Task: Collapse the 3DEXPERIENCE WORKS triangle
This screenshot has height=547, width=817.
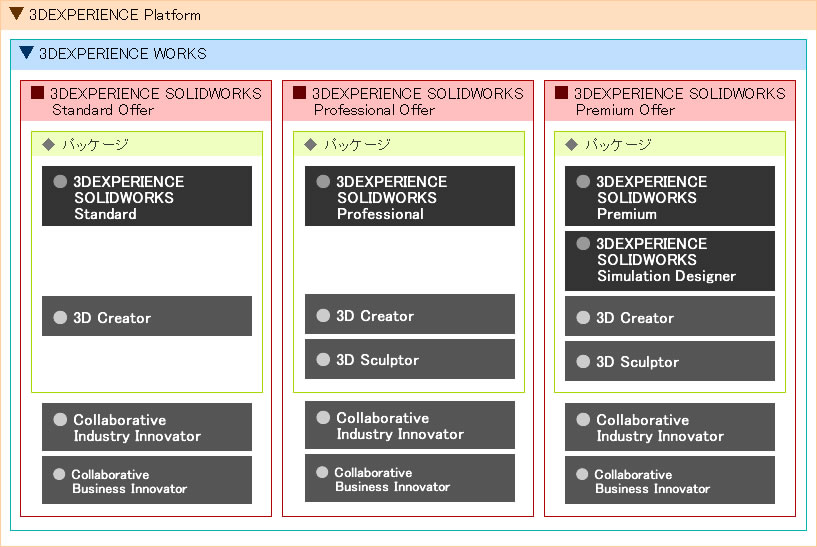Action: coord(27,53)
